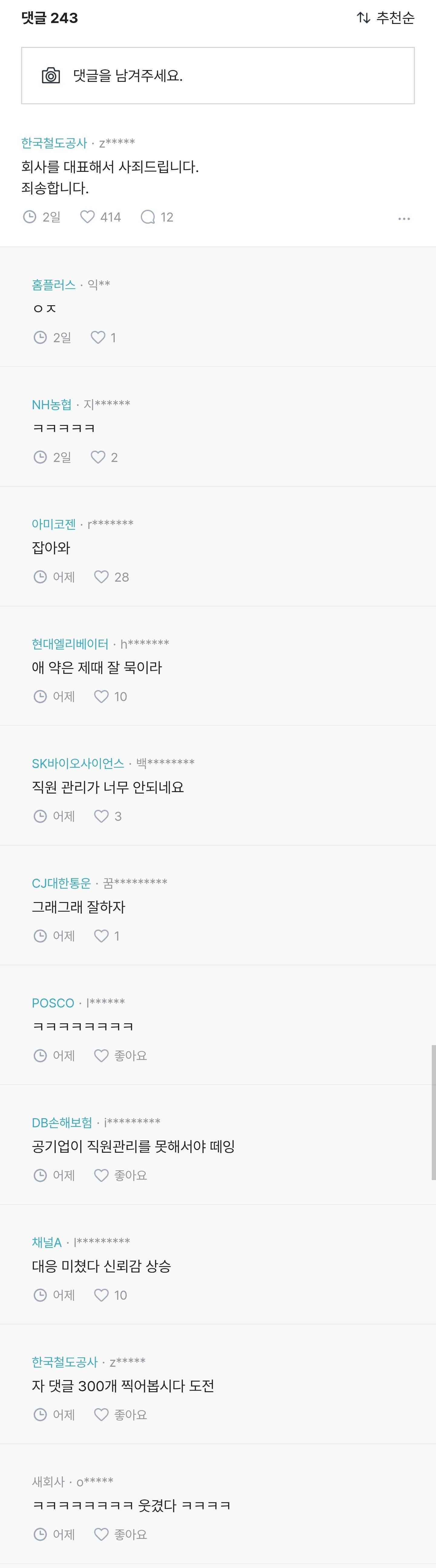Like the 채널A comment heart icon

point(101,1295)
